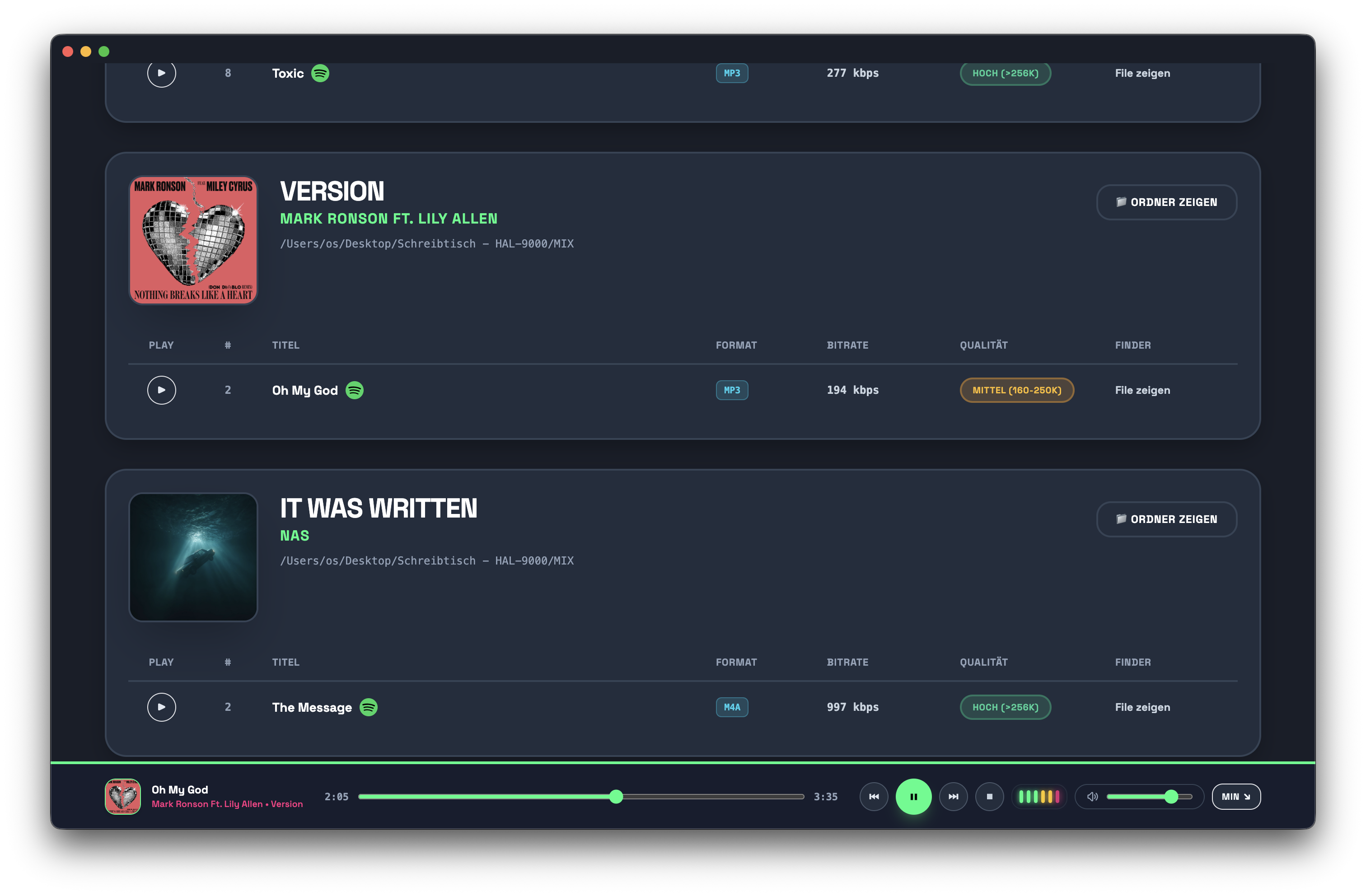Image resolution: width=1366 pixels, height=896 pixels.
Task: Click Spotify icon beside The Message
Action: click(369, 707)
